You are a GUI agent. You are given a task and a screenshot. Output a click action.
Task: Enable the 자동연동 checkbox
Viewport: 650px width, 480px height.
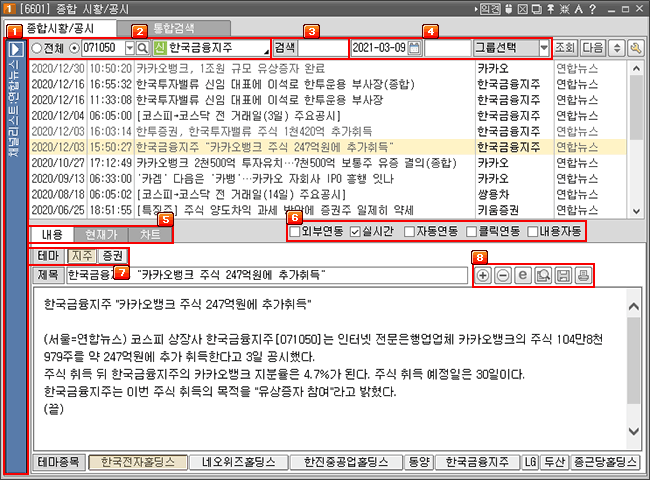tap(409, 232)
